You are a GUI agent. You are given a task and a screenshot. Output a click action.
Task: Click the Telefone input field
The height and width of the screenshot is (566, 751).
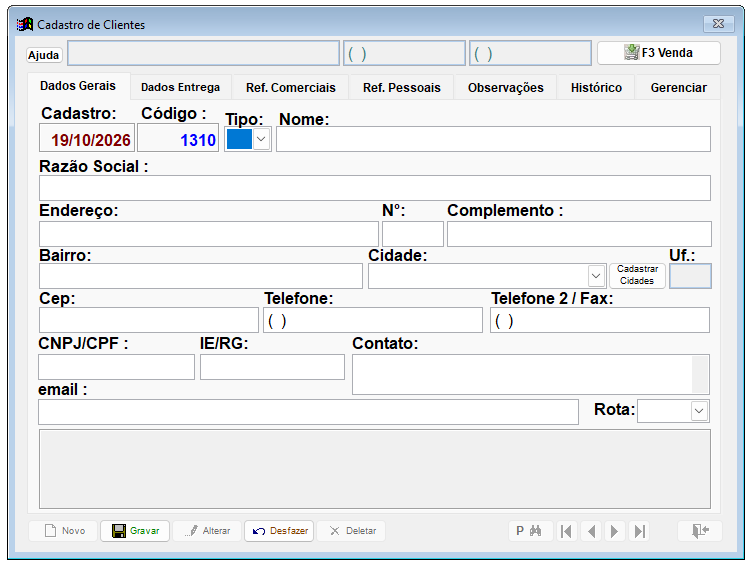(373, 320)
